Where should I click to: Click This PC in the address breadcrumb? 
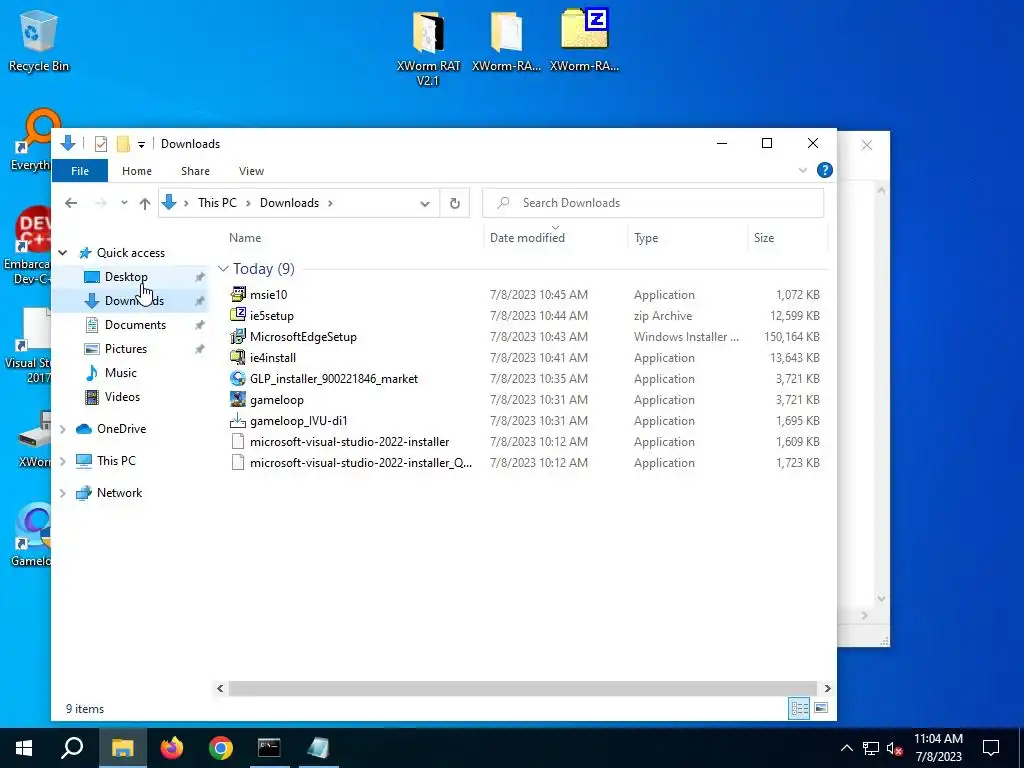pyautogui.click(x=217, y=203)
